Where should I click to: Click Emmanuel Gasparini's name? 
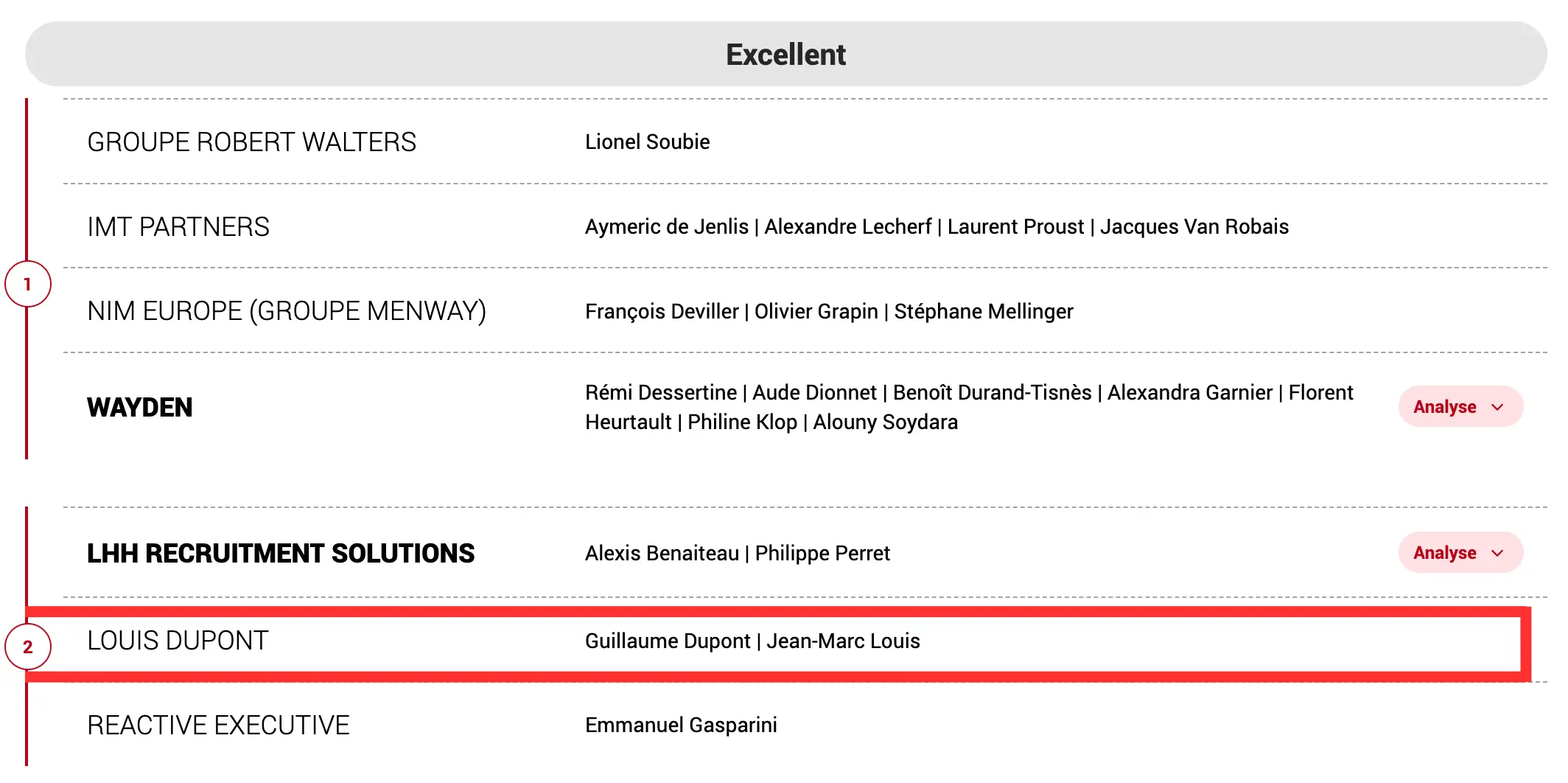tap(681, 725)
